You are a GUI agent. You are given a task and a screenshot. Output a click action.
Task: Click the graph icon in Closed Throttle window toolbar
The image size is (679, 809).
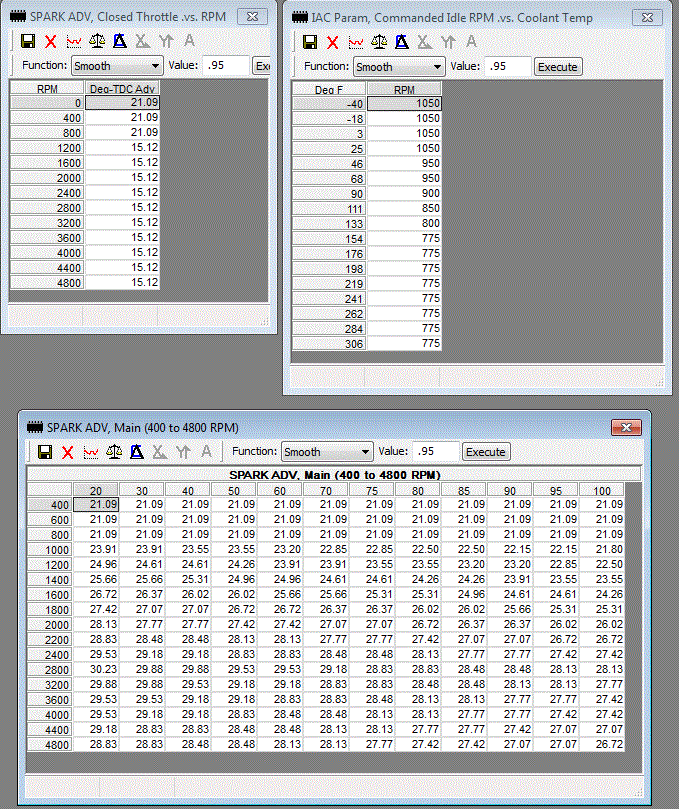(73, 42)
